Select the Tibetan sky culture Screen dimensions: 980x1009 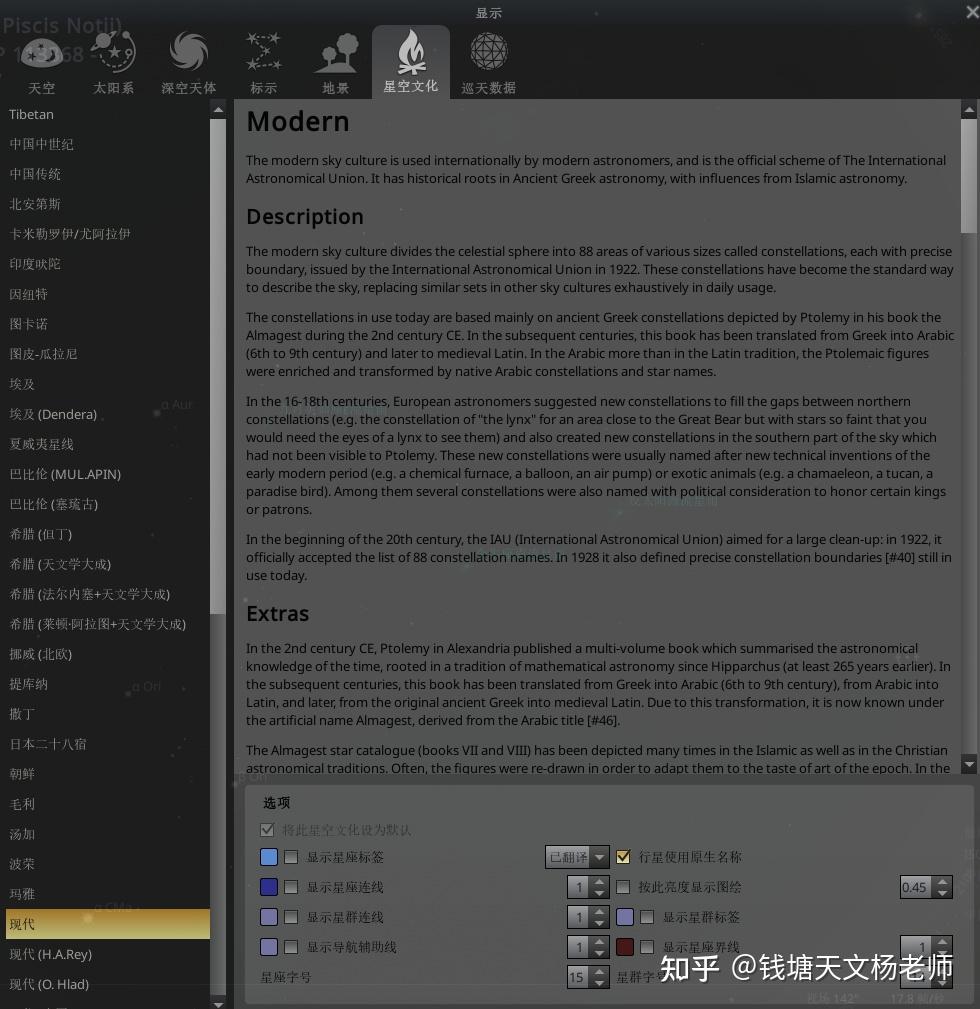[107, 115]
